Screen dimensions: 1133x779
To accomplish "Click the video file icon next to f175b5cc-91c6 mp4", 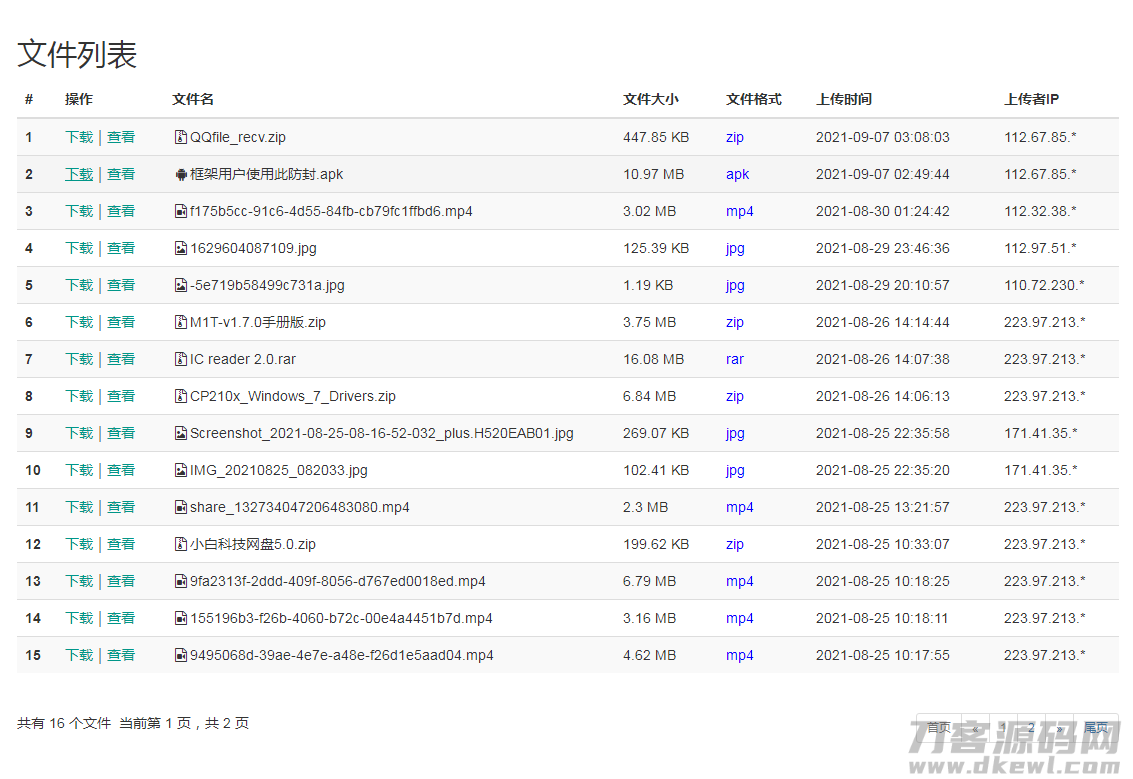I will point(181,211).
